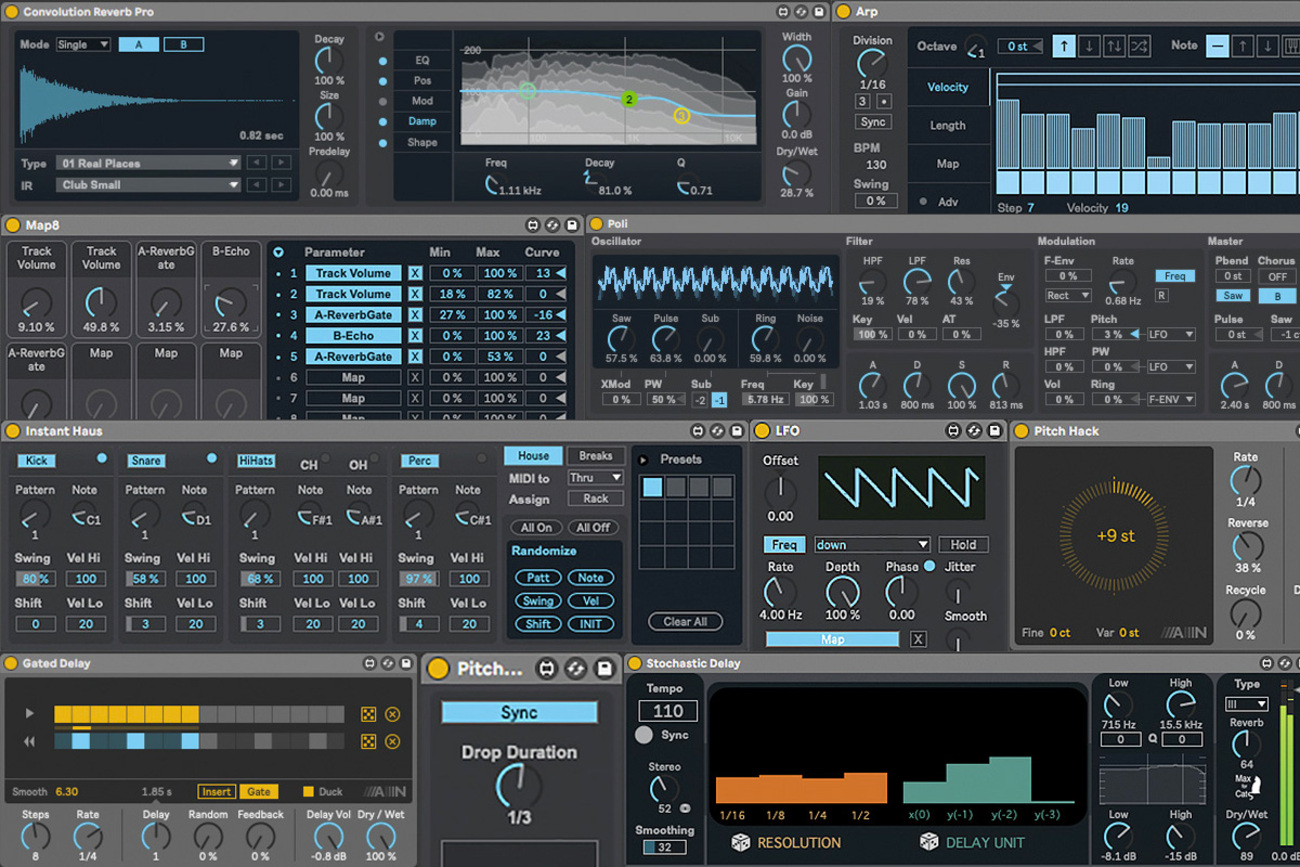Enable the Sync circle toggle in Stochastic Delay
The width and height of the screenshot is (1300, 867).
click(644, 735)
